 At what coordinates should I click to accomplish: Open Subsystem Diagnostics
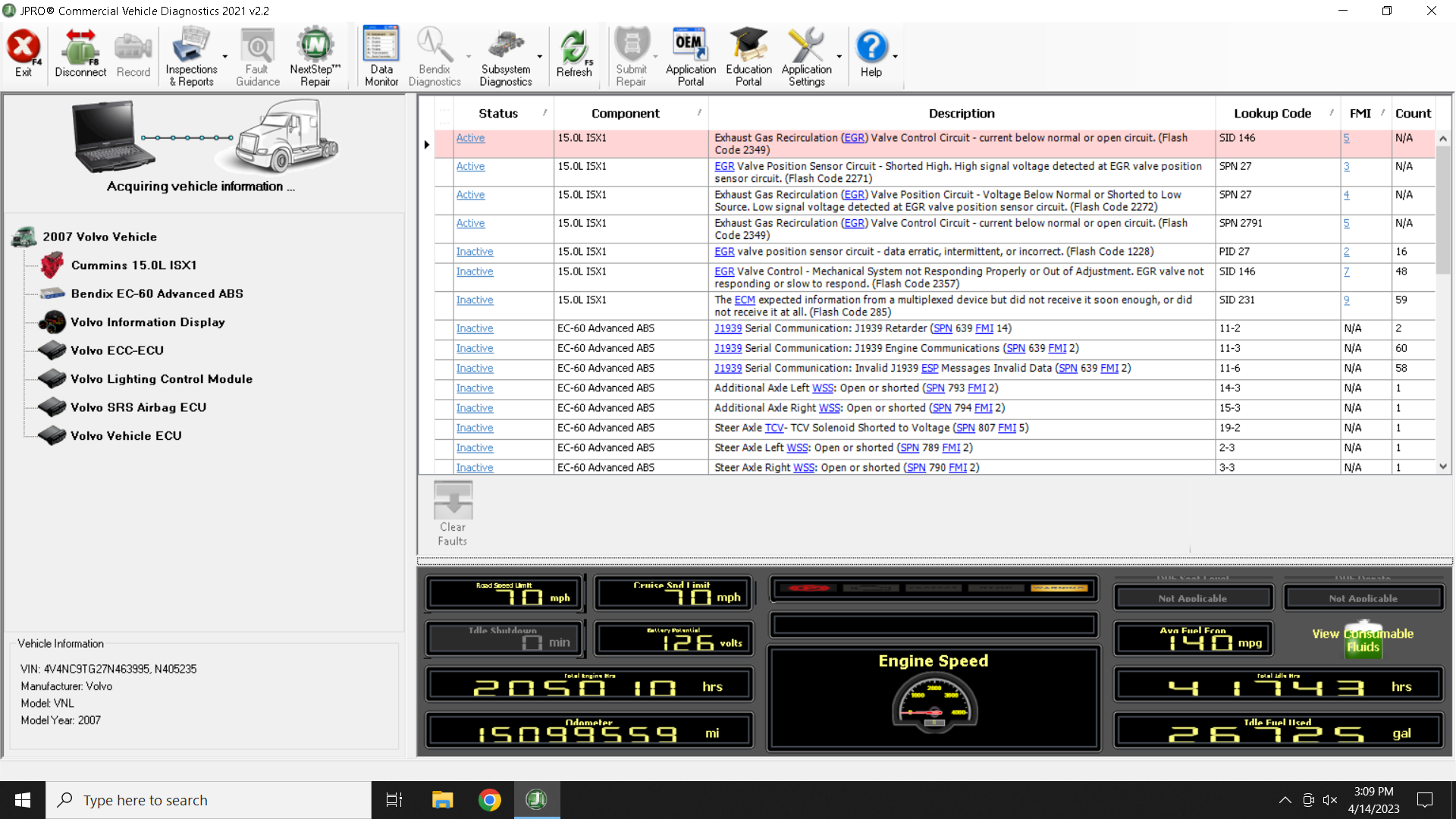[x=505, y=57]
